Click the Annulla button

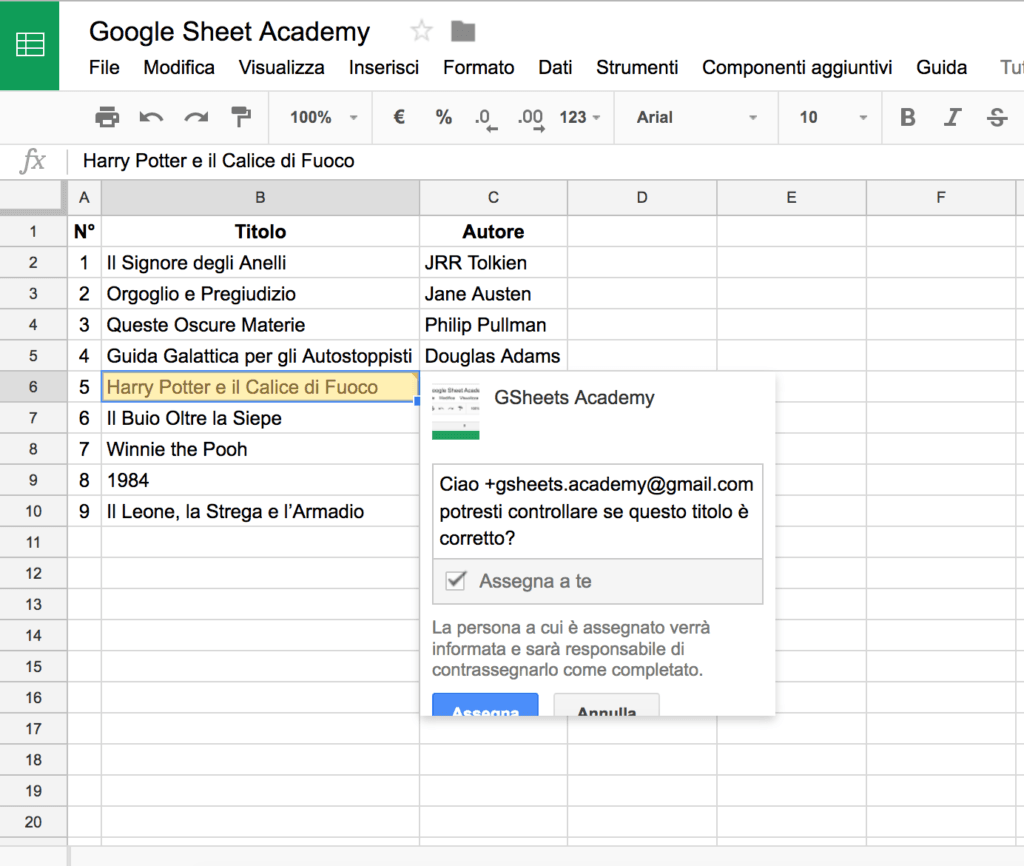[606, 706]
